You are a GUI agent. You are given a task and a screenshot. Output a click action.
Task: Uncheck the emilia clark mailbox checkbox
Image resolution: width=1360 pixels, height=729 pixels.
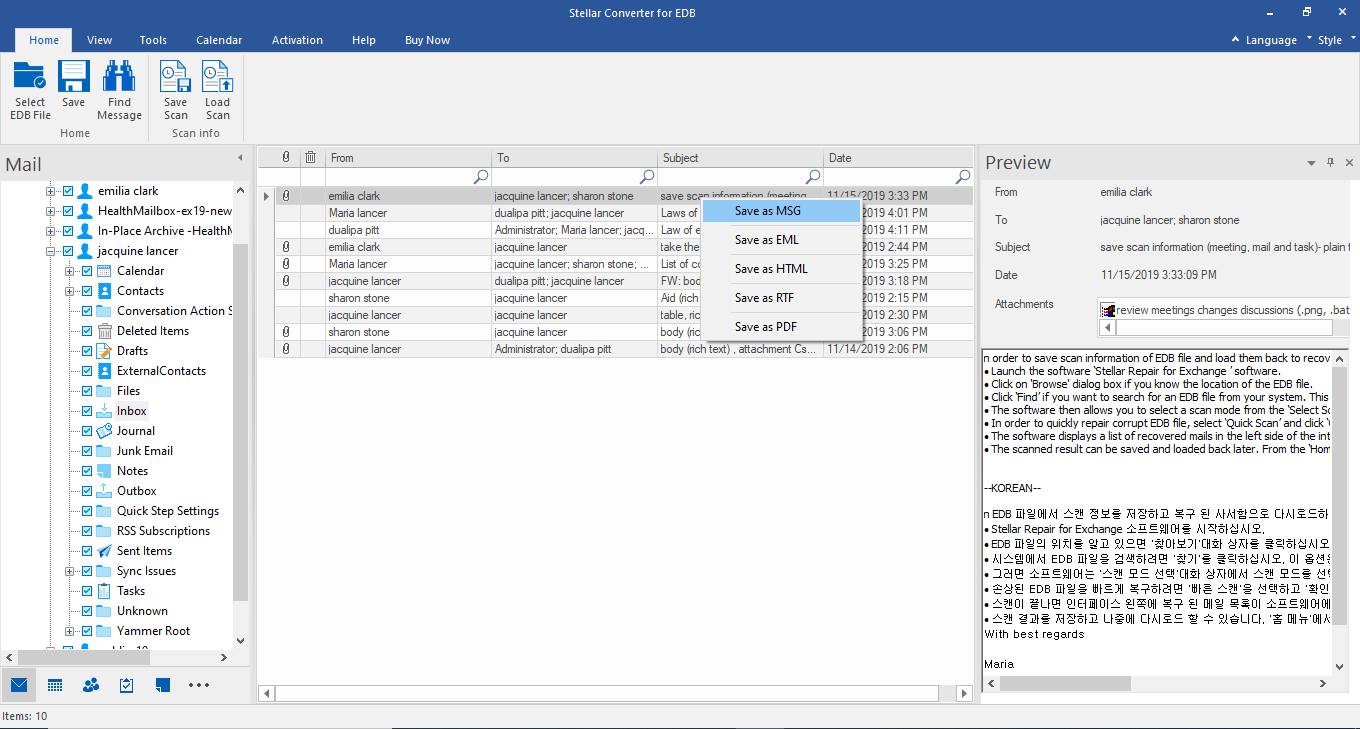point(68,191)
